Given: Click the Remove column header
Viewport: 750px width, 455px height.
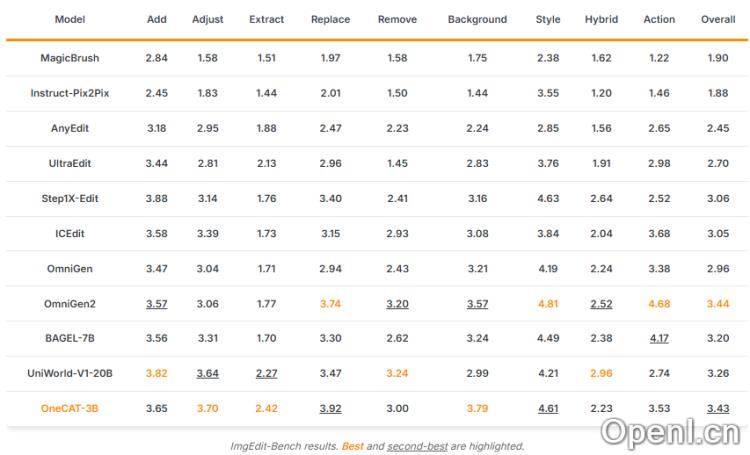Looking at the screenshot, I should 398,20.
